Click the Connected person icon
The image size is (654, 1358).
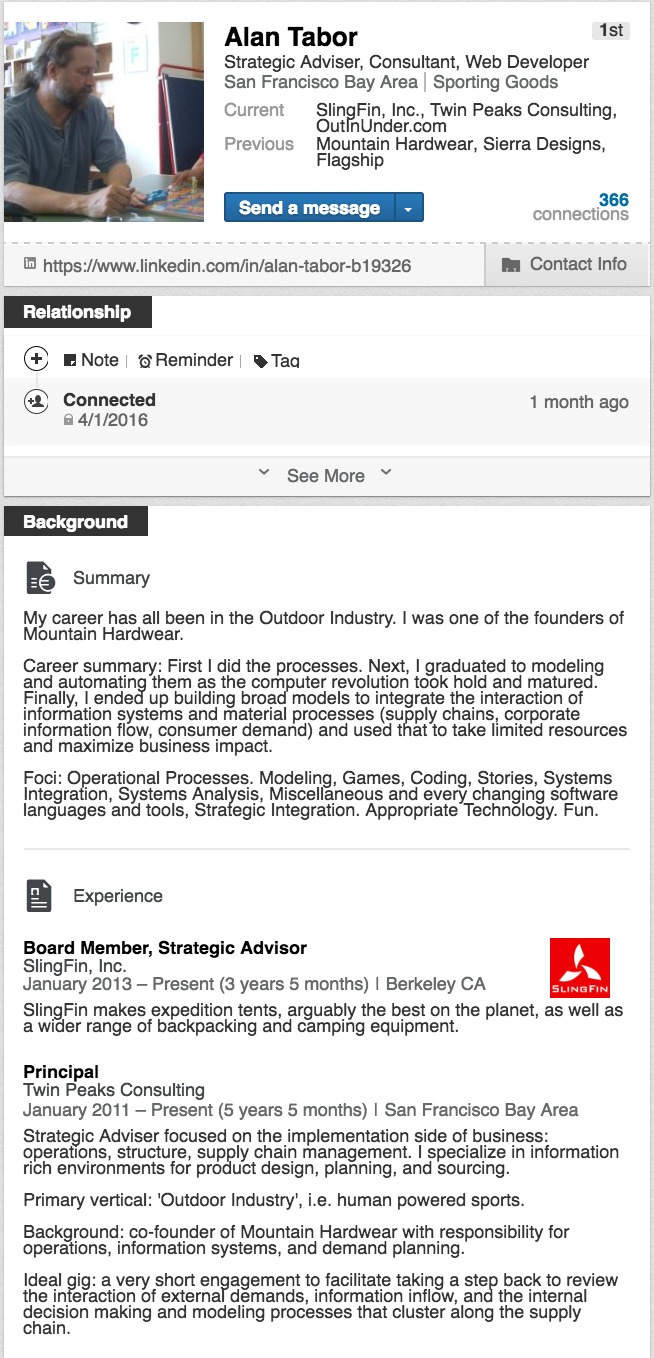coord(36,401)
